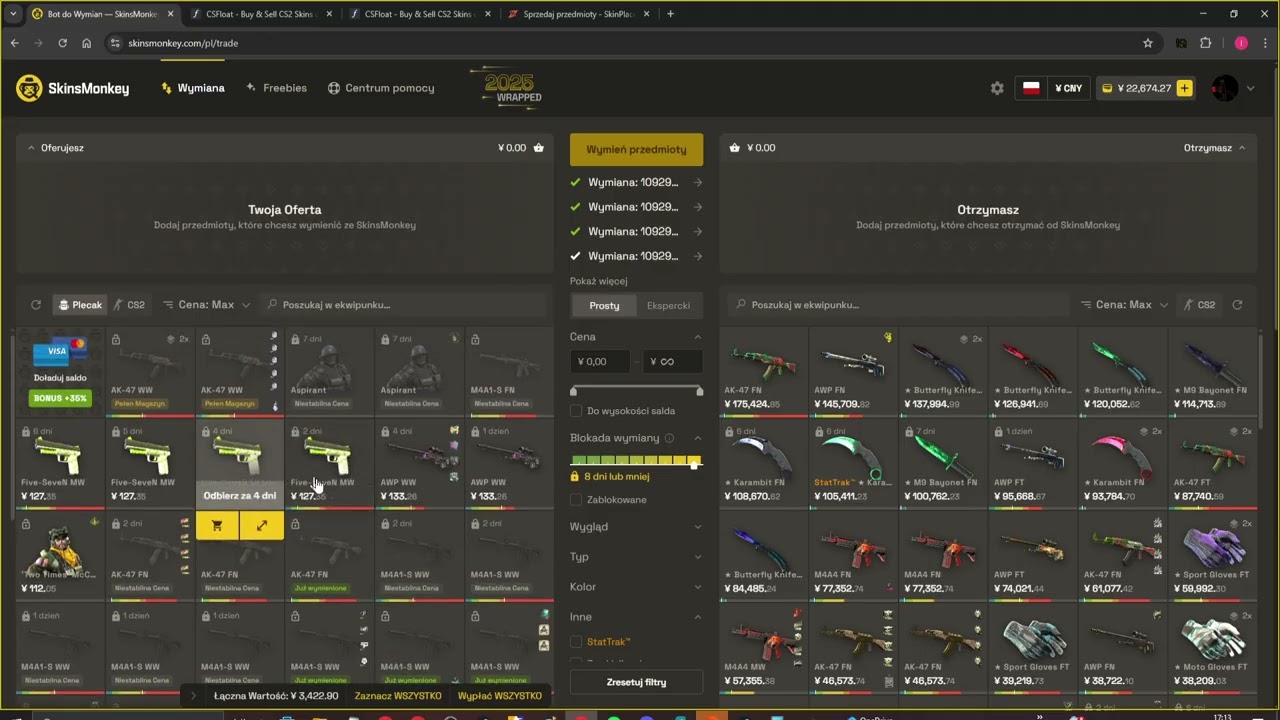Open the CNY currency selector
1280x720 pixels.
[1069, 88]
